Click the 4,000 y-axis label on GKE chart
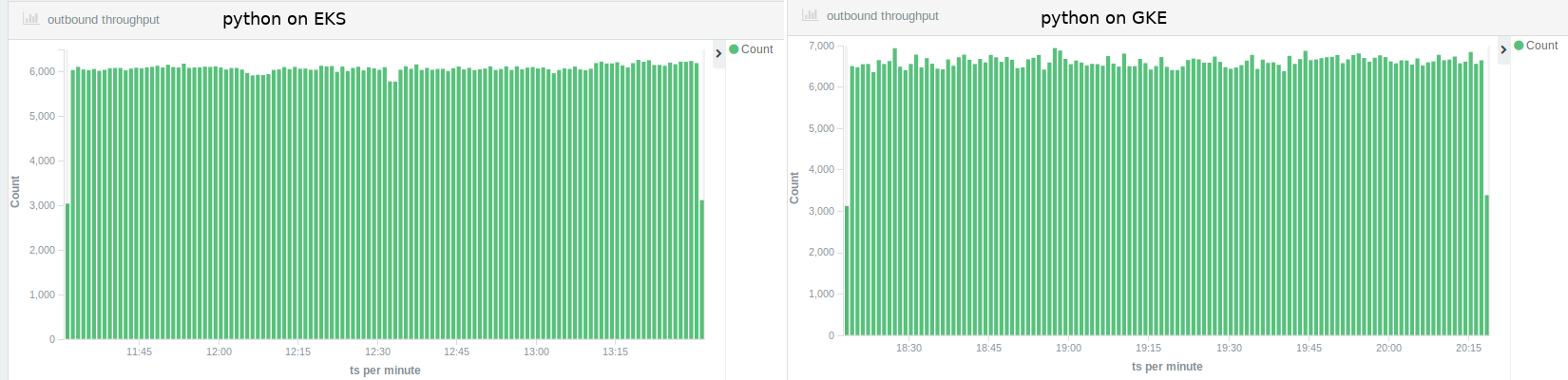This screenshot has height=380, width=1568. coord(821,169)
